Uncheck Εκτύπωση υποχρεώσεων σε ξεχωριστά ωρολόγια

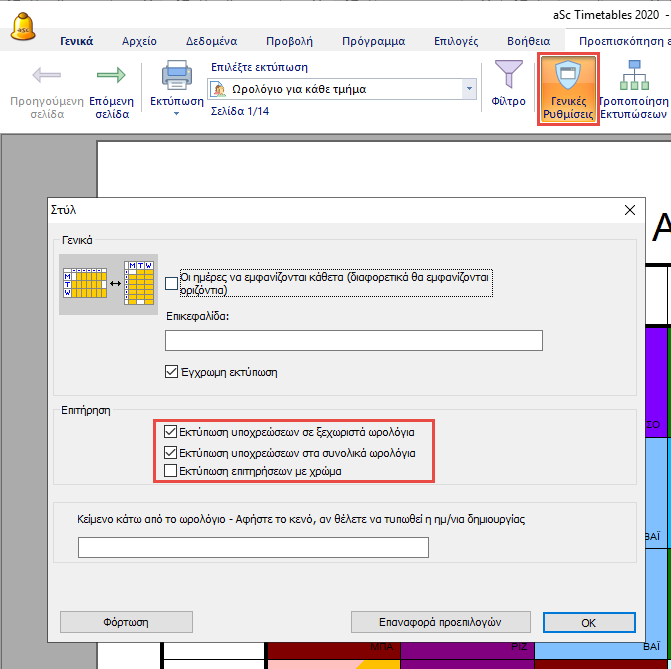pyautogui.click(x=170, y=433)
